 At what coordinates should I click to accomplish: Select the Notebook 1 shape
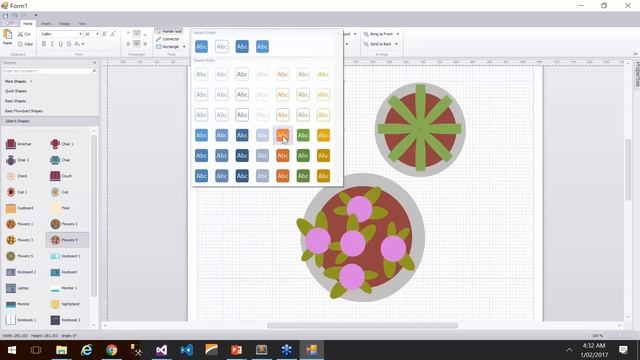(x=21, y=320)
